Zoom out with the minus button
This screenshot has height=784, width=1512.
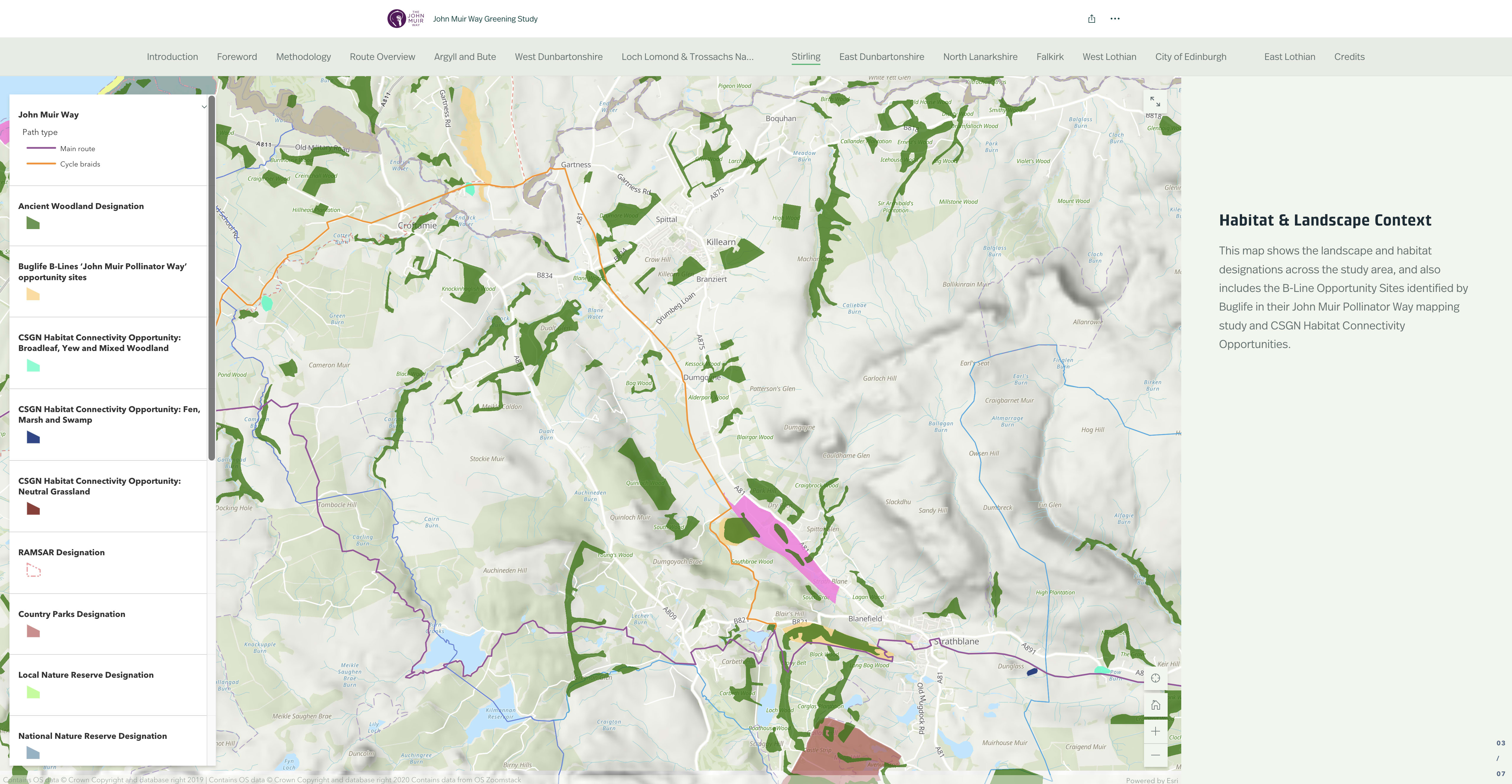coord(1155,755)
